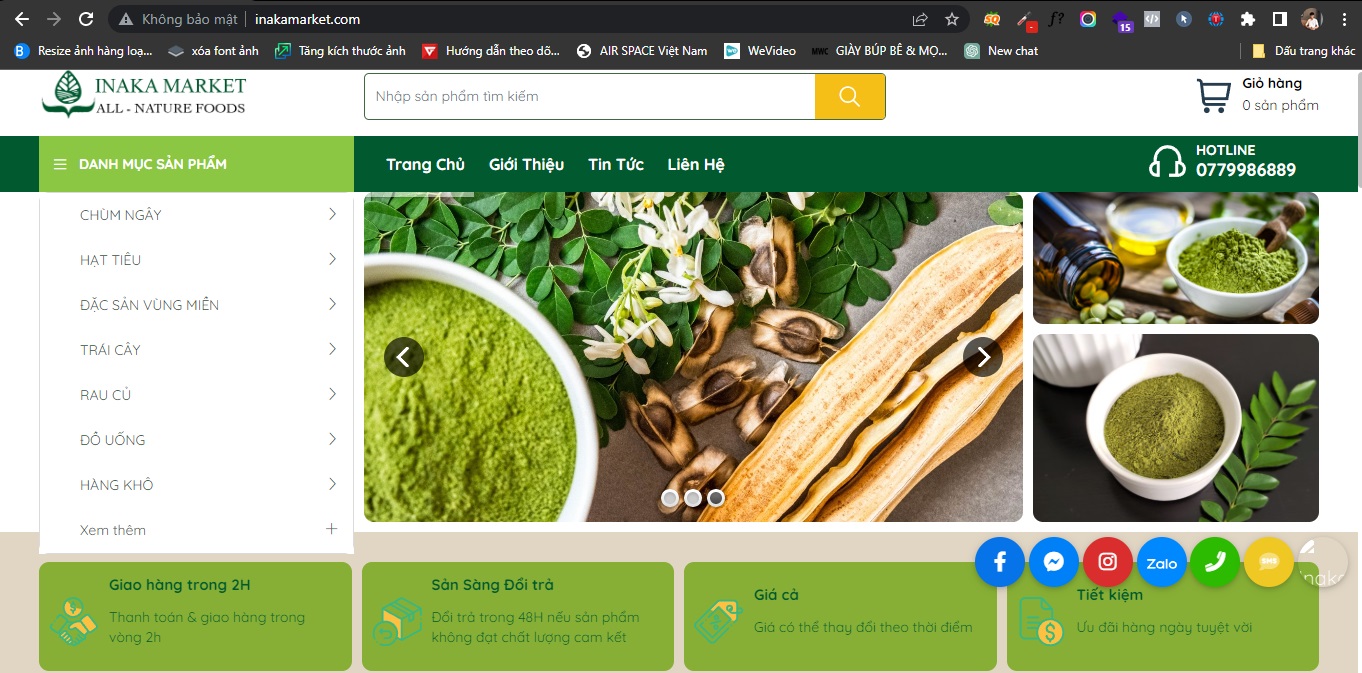1362x673 pixels.
Task: Click the phone call floating icon
Action: [1215, 562]
